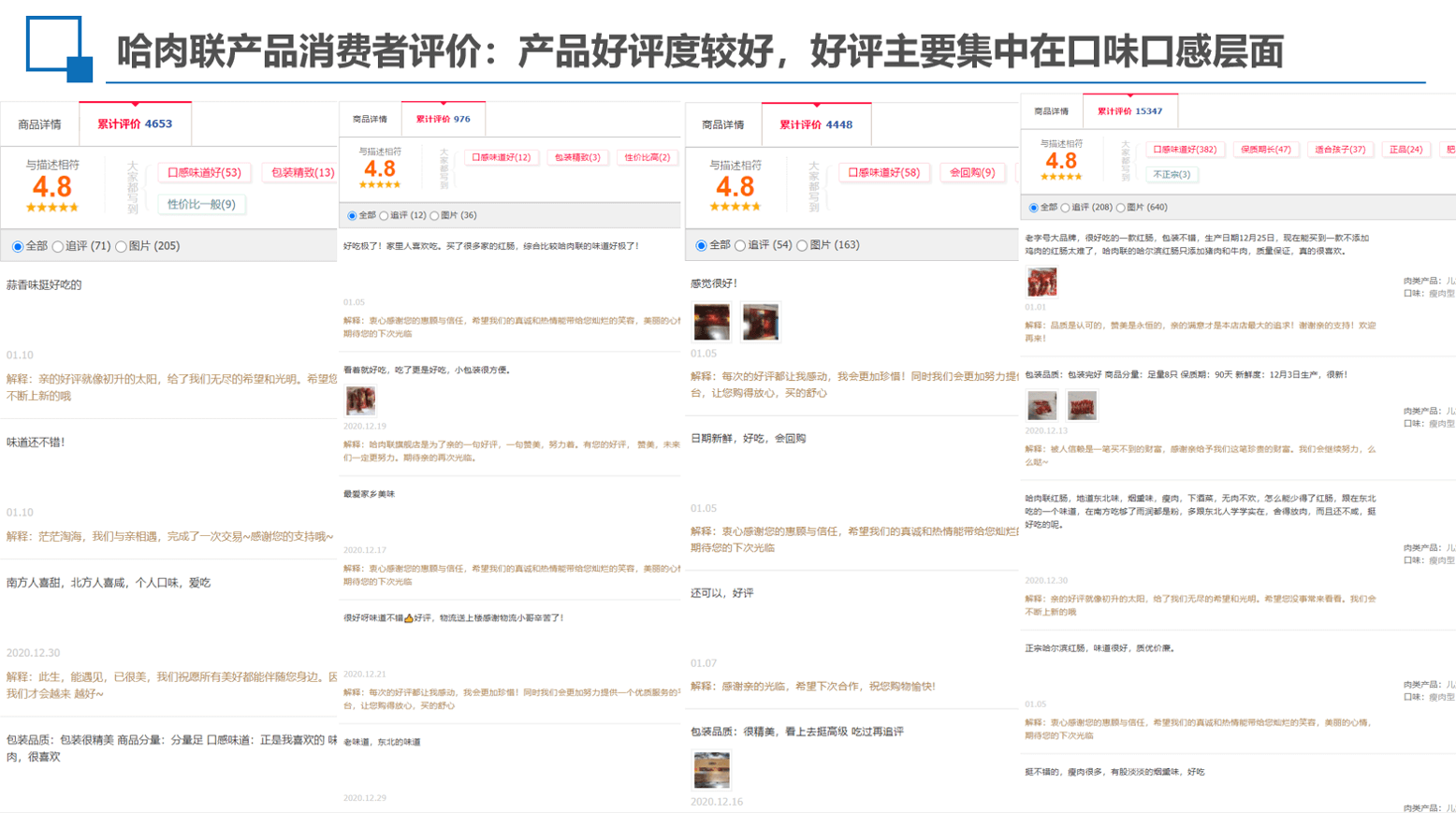Open the second photo under 感觉很好 review
Screen dimensions: 1456x813
pos(760,322)
